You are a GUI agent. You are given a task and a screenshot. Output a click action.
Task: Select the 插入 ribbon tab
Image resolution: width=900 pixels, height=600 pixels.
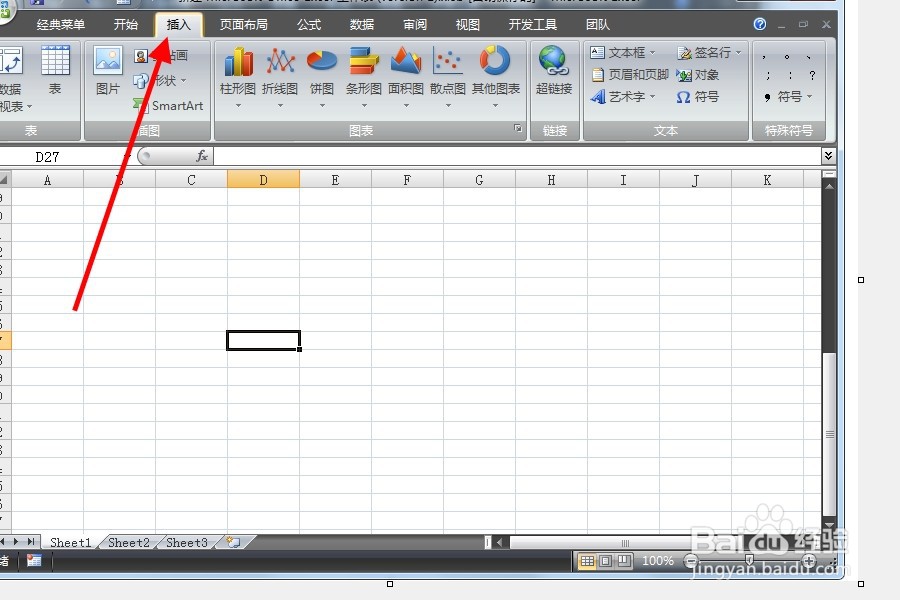click(178, 25)
